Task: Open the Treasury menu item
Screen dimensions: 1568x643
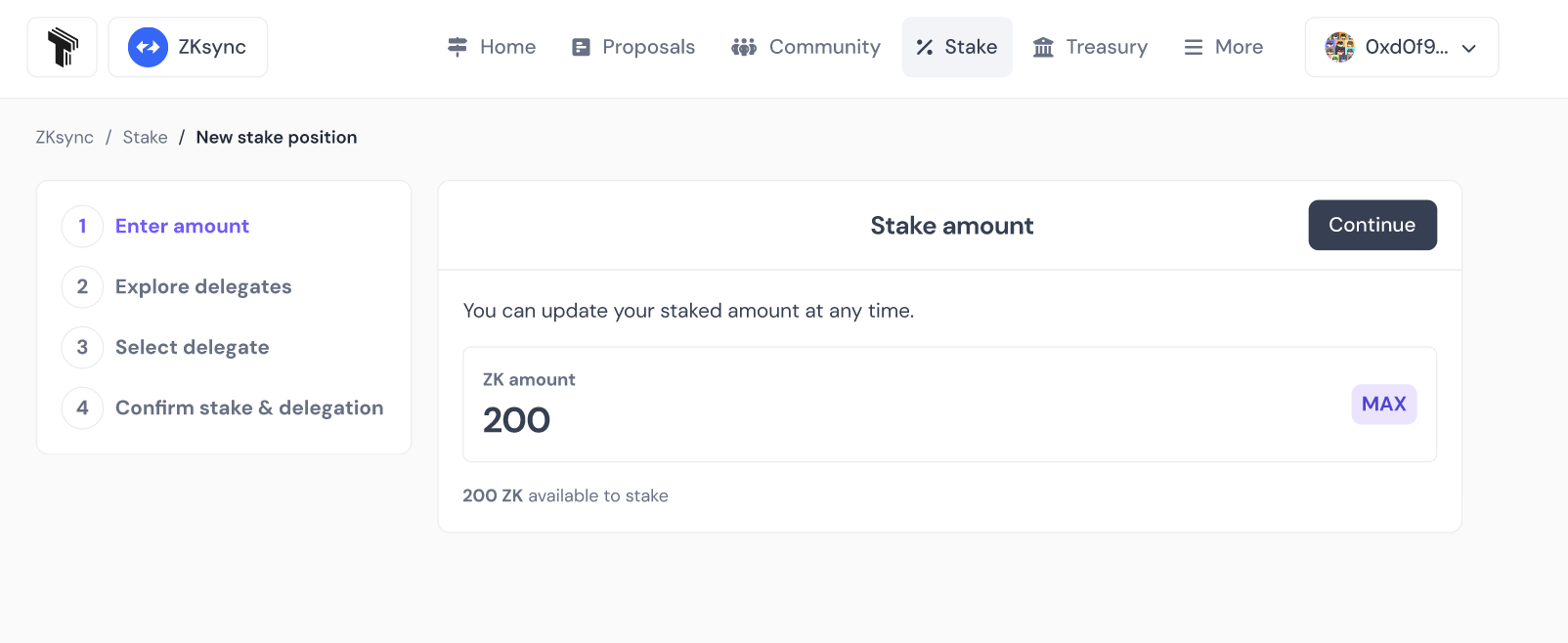Action: point(1091,47)
